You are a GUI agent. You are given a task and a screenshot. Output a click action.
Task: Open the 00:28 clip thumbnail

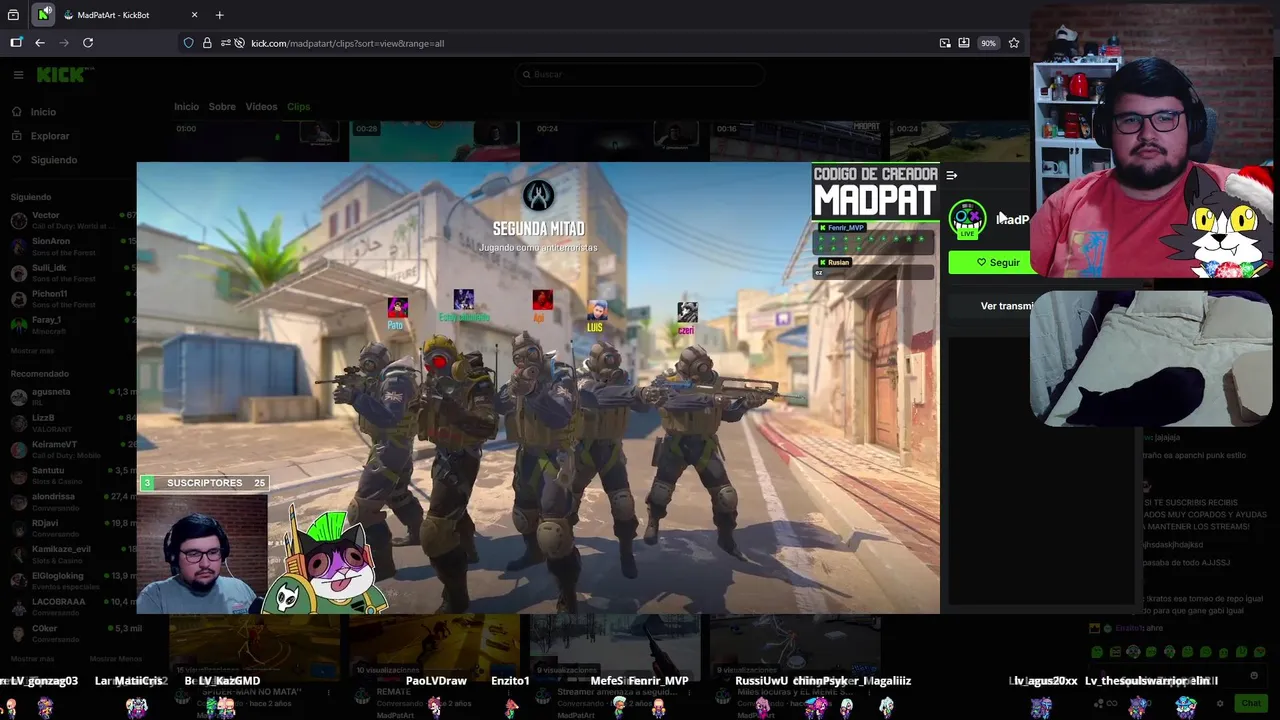click(434, 141)
